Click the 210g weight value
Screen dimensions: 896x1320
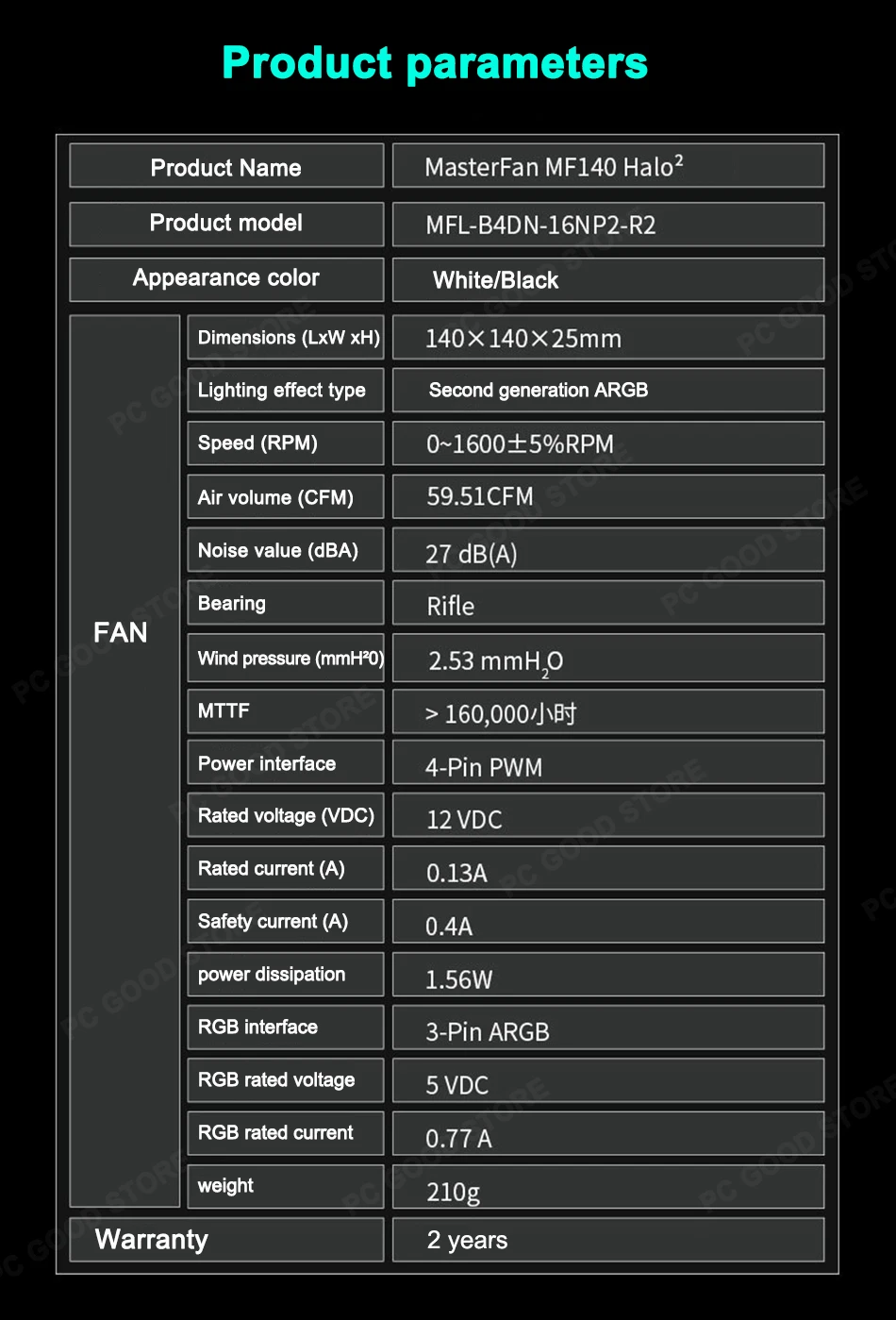tap(453, 1192)
